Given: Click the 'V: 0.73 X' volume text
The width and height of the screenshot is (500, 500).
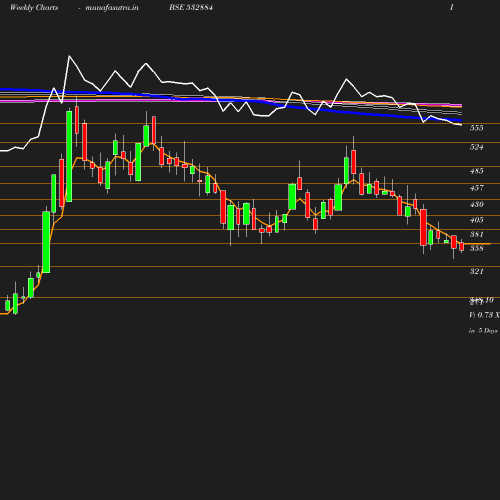Looking at the screenshot, I should (484, 315).
